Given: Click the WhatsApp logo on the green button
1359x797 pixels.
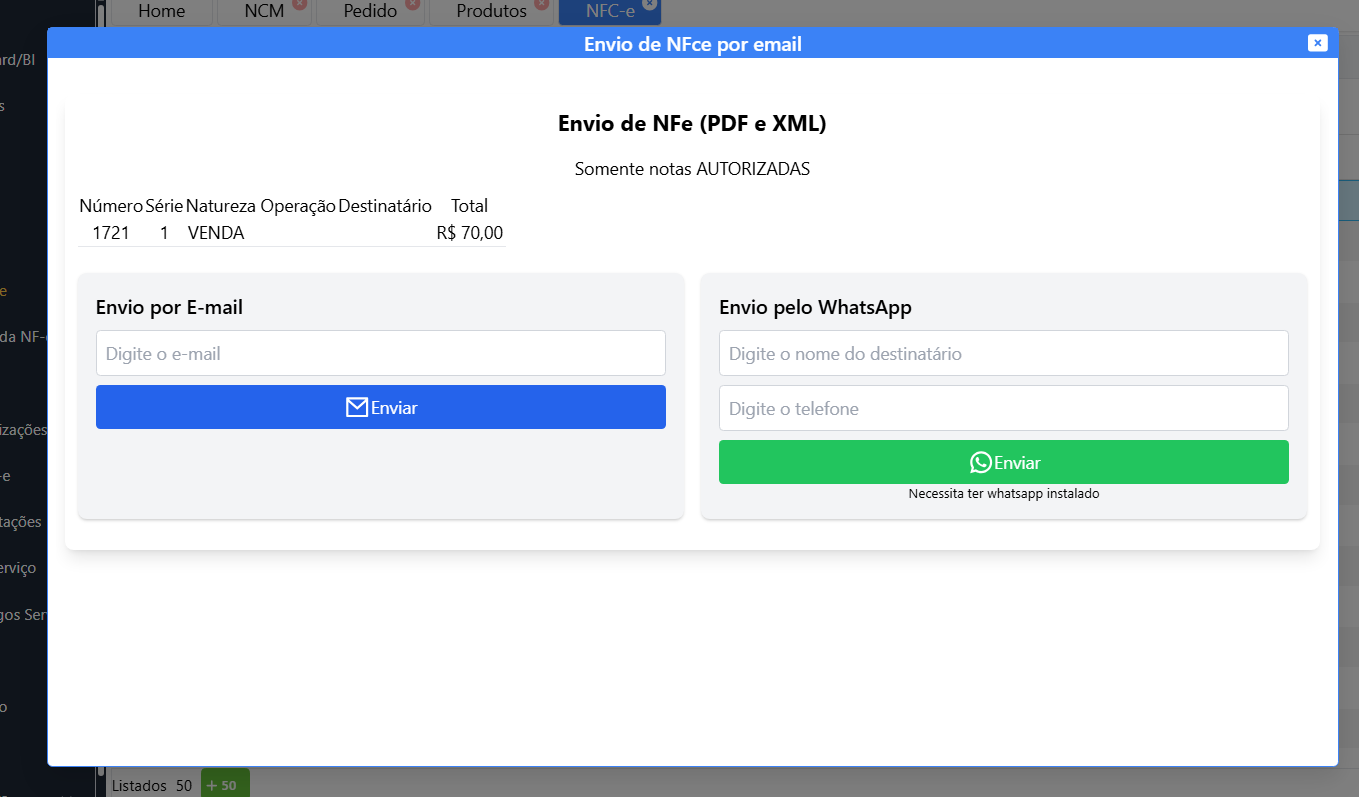Looking at the screenshot, I should click(980, 462).
